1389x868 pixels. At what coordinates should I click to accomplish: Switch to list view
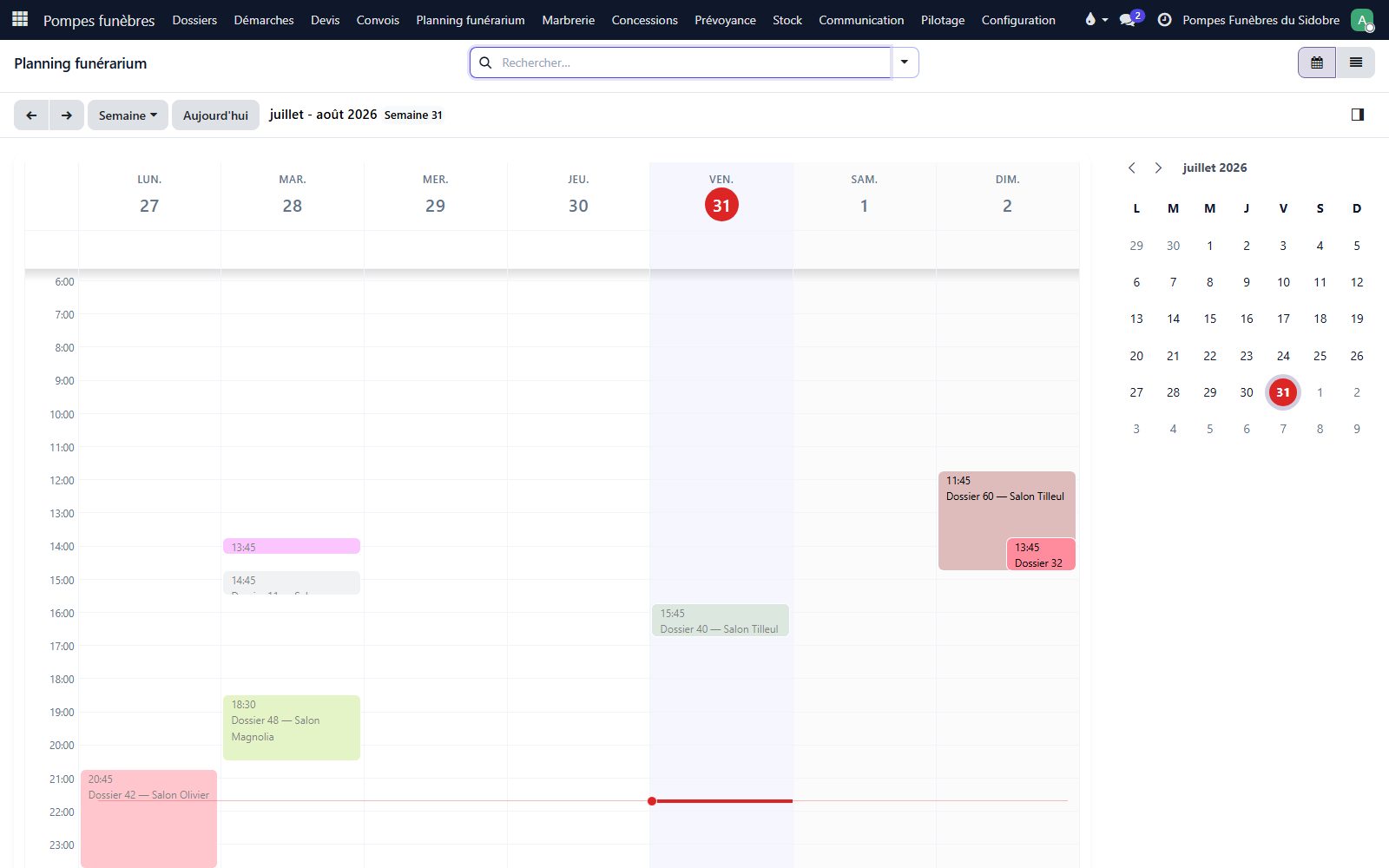click(1355, 62)
